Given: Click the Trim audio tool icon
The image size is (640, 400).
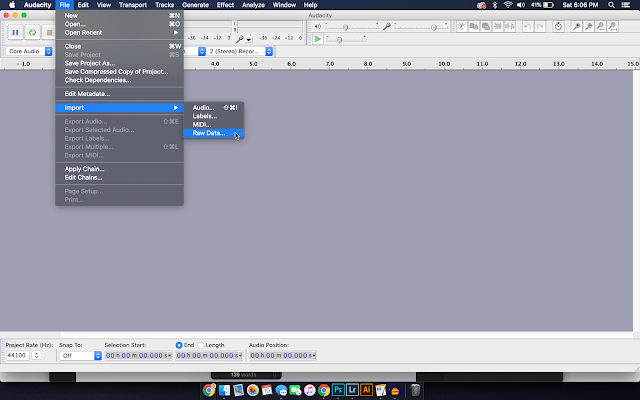Looking at the screenshot, I should tap(498, 27).
